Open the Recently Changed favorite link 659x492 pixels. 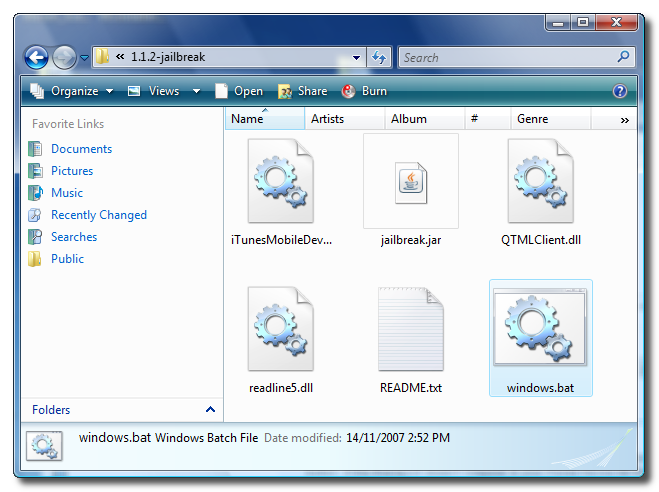pyautogui.click(x=98, y=215)
